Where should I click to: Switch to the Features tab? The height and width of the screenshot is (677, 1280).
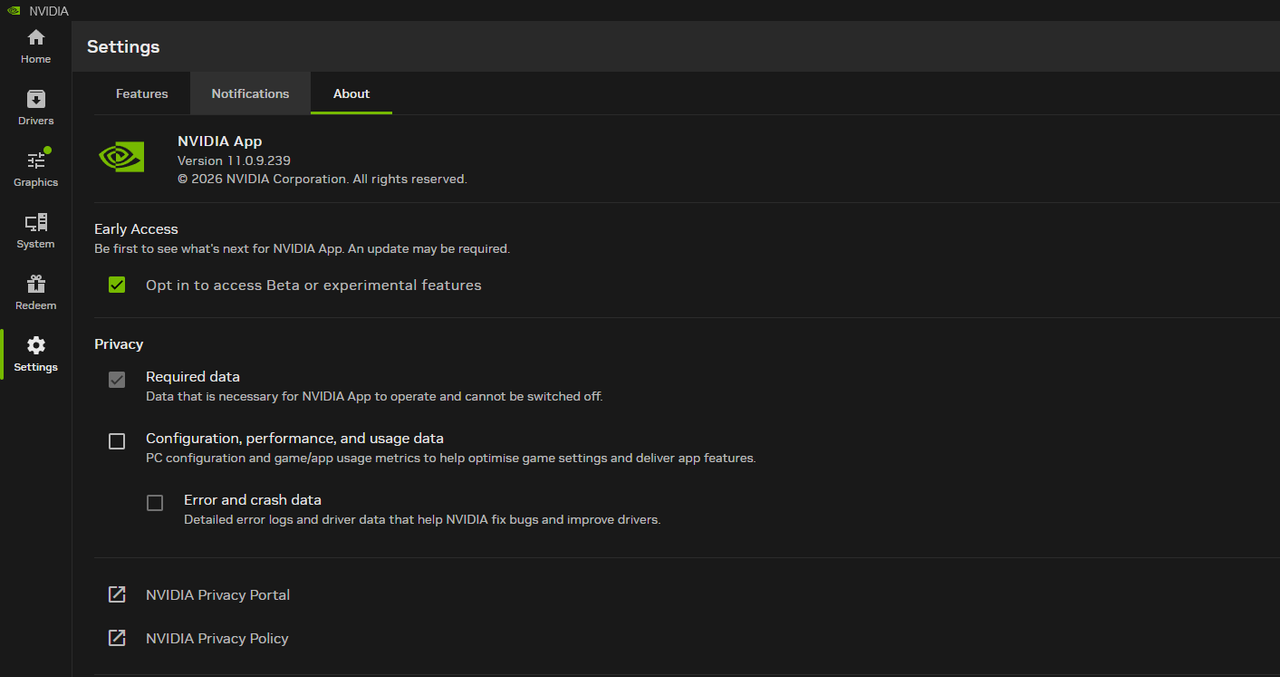tap(142, 93)
